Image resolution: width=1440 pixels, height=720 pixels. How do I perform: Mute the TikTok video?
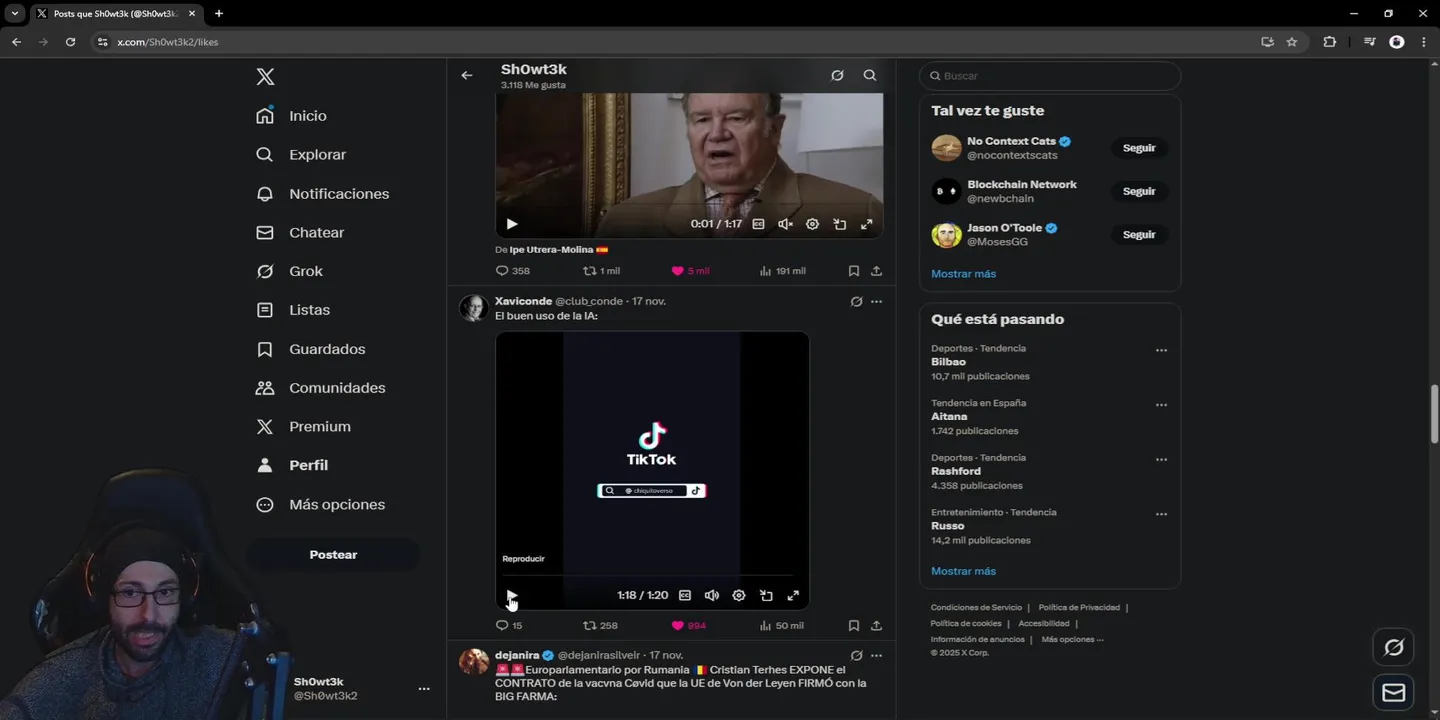[x=712, y=596]
